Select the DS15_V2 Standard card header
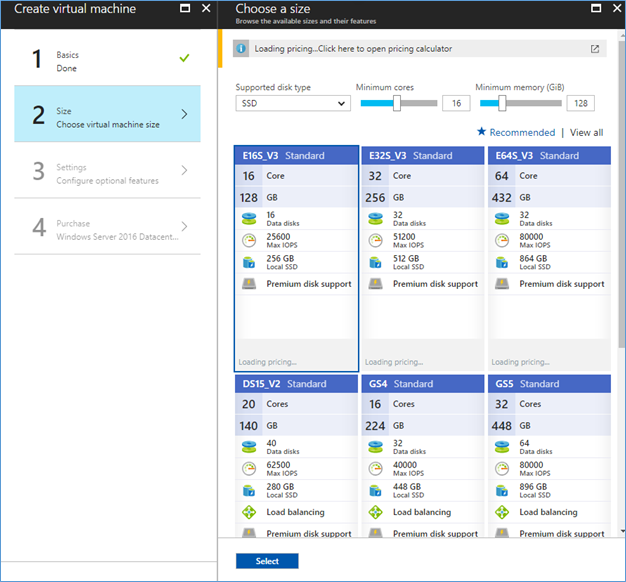The image size is (626, 582). point(296,384)
